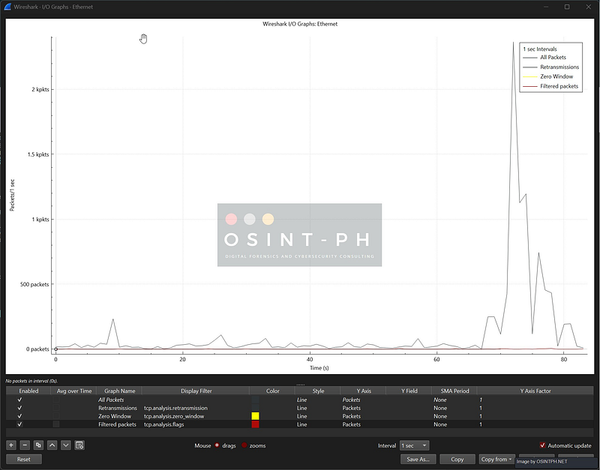This screenshot has height=470, width=600.
Task: Click the red color swatch of Filtered packets
Action: [x=255, y=424]
